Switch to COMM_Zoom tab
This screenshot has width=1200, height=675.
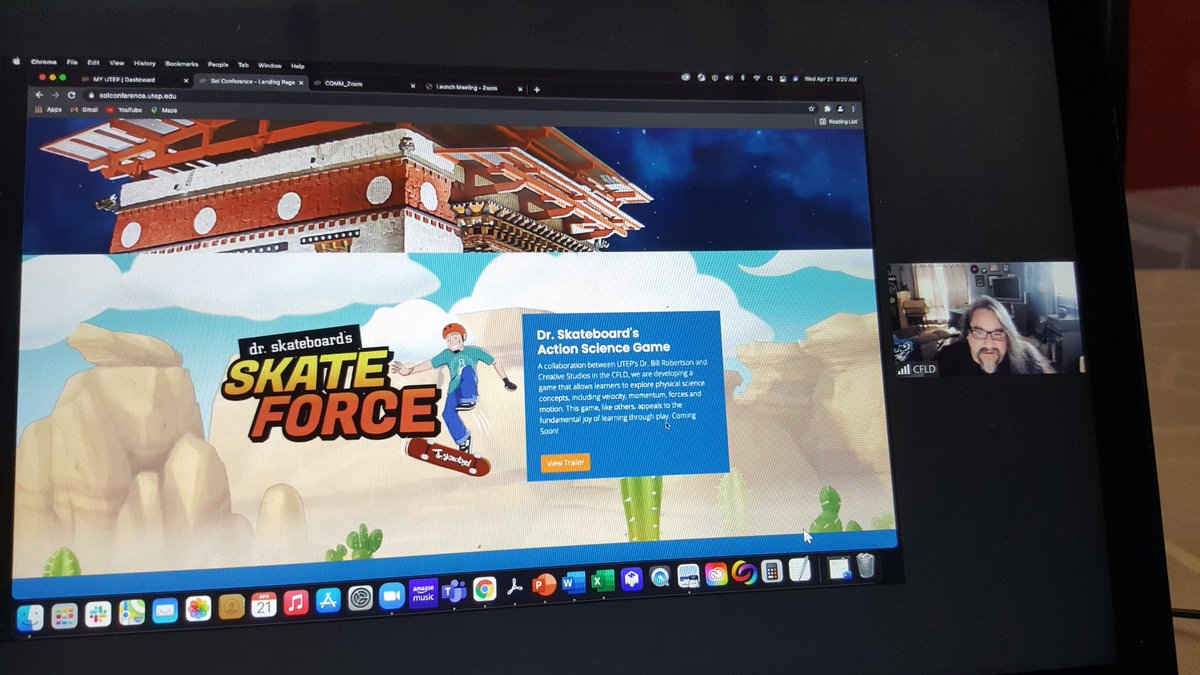(363, 84)
